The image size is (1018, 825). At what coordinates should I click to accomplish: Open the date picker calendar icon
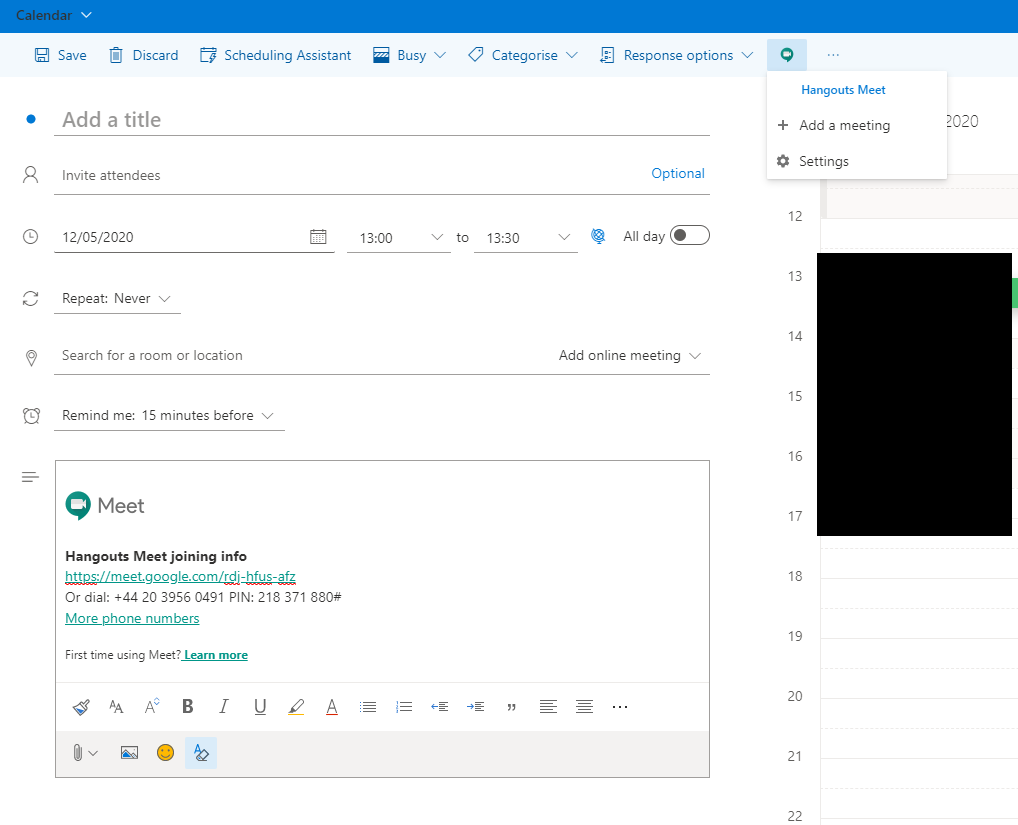318,237
